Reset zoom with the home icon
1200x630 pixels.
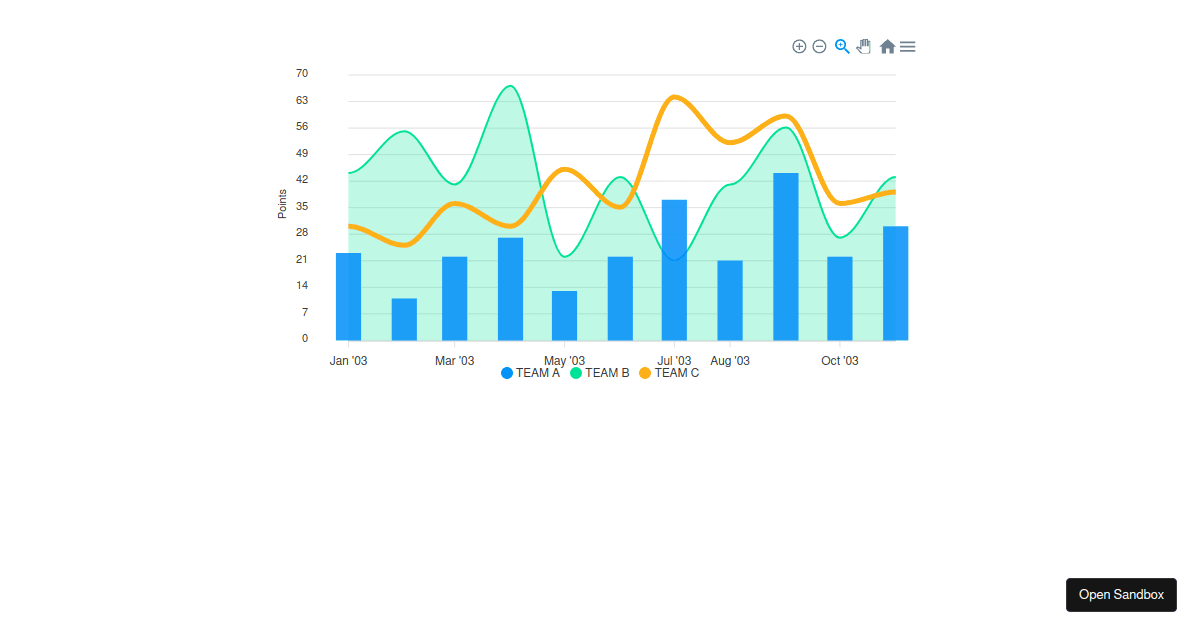[887, 47]
